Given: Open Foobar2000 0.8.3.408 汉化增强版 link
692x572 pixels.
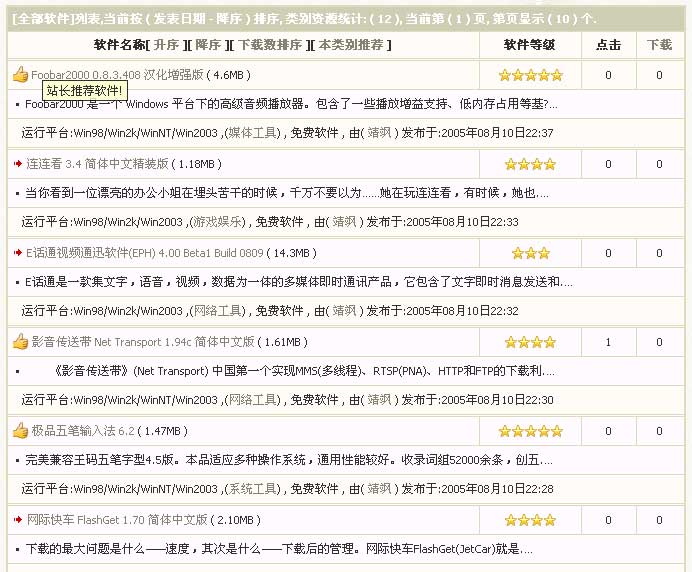Looking at the screenshot, I should (x=117, y=75).
